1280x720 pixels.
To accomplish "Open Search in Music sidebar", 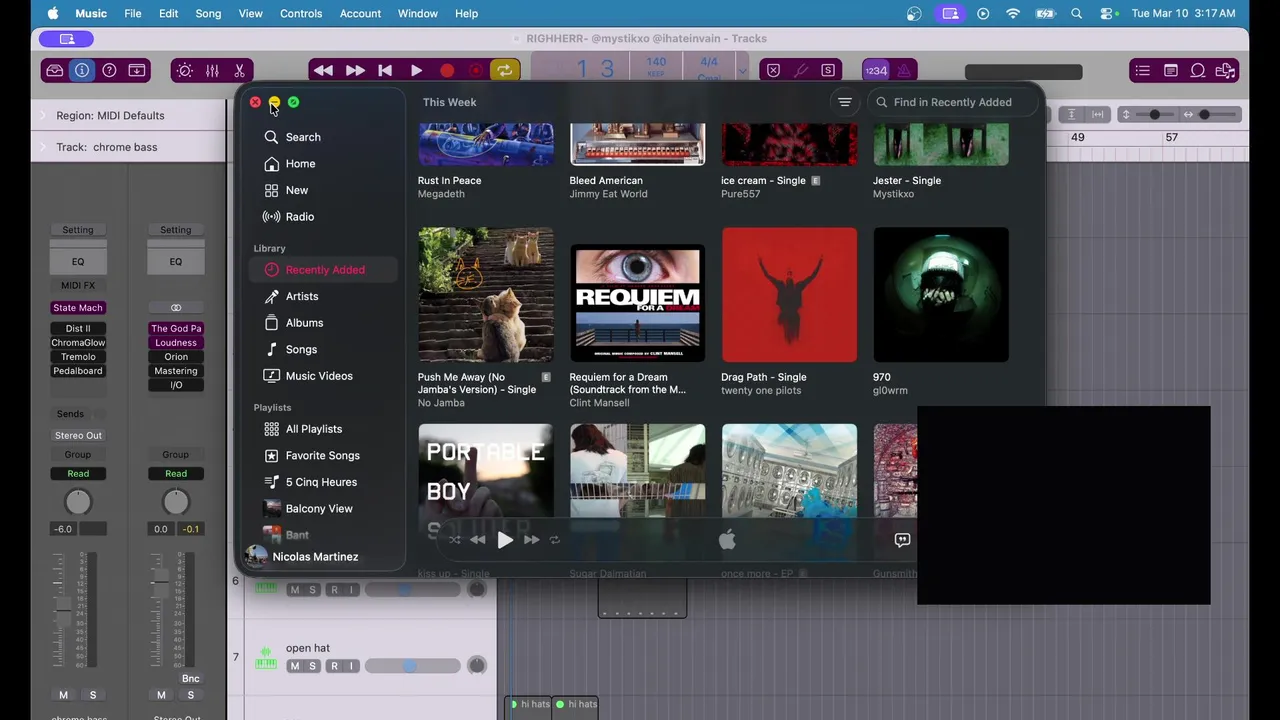I will click(303, 137).
